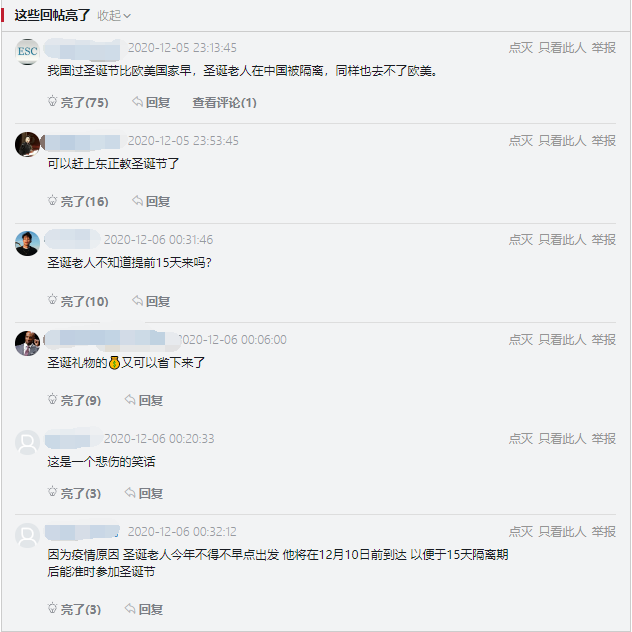The image size is (632, 632).
Task: Click the ESC avatar of the first commenter
Action: coord(28,51)
